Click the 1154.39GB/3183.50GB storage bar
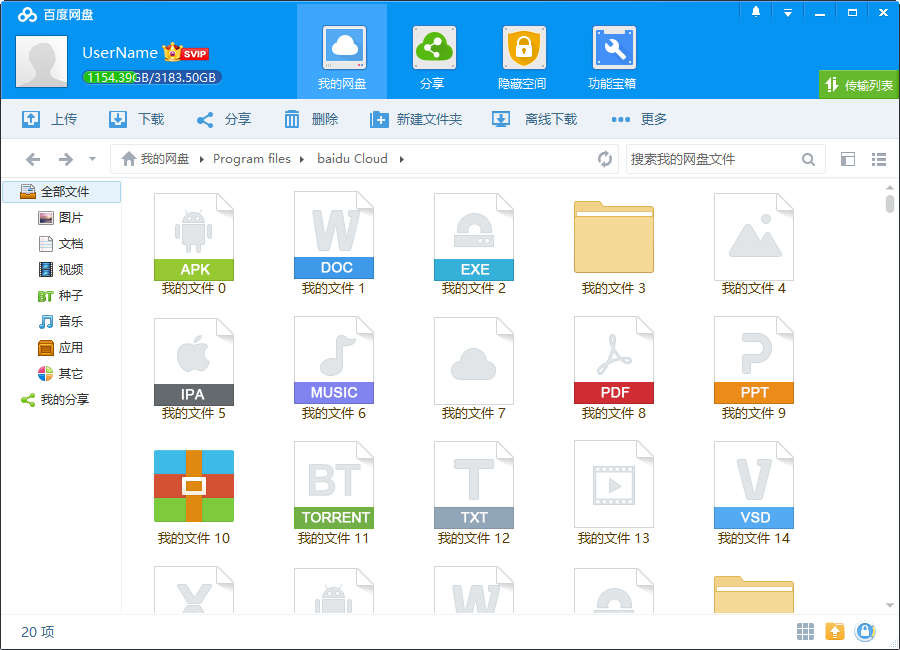This screenshot has width=900, height=650. (152, 78)
